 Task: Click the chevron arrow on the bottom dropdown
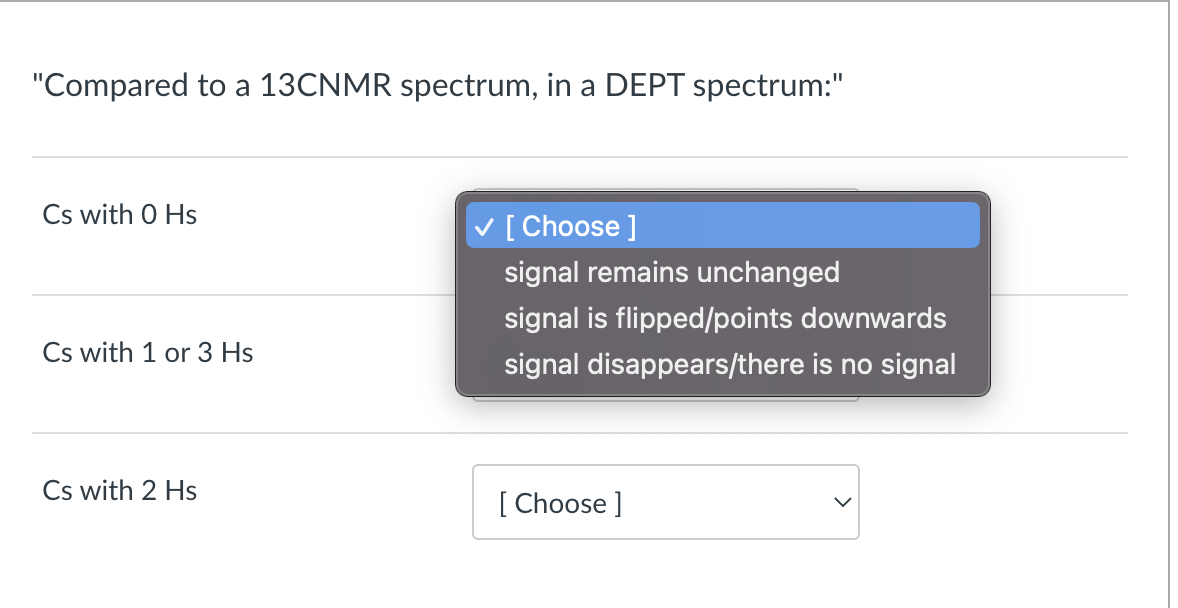tap(840, 502)
